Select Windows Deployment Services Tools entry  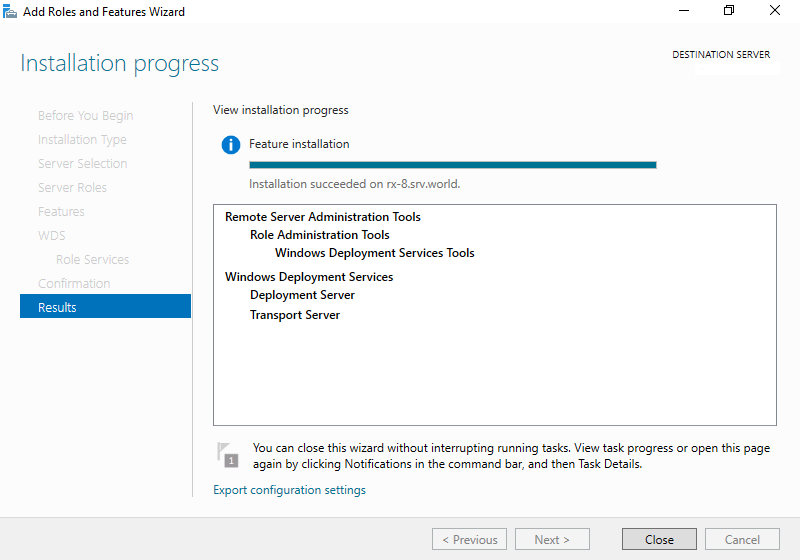tap(374, 253)
